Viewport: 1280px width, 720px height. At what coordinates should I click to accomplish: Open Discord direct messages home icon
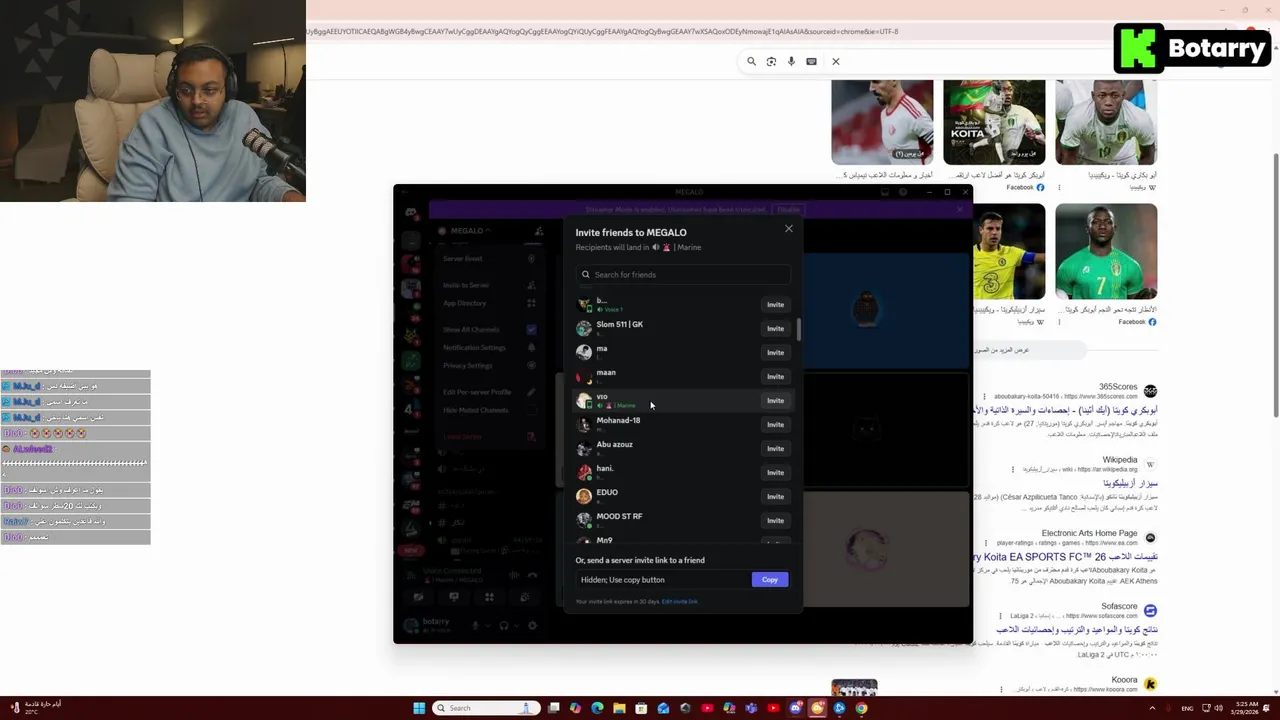411,213
